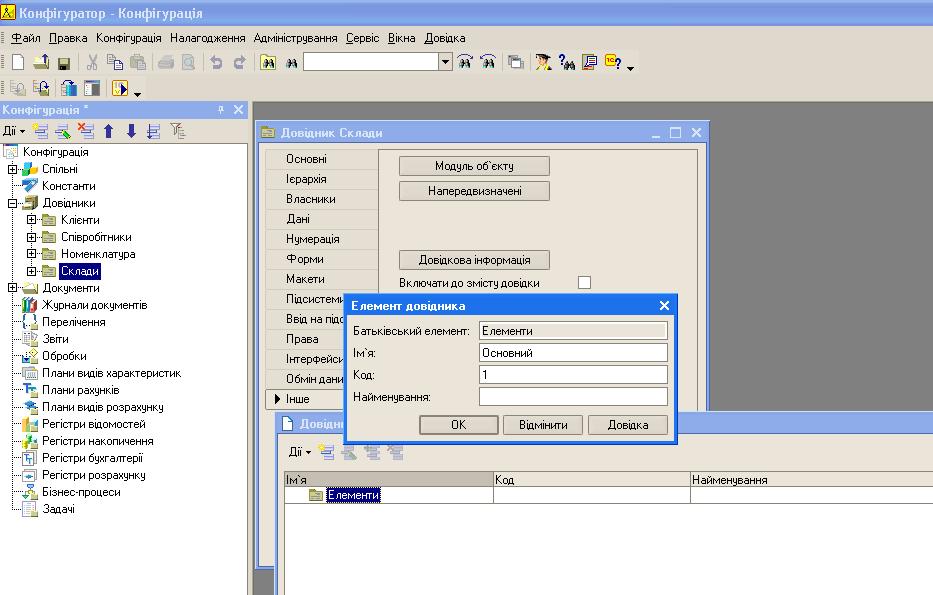The height and width of the screenshot is (595, 933).
Task: Open the Дії dropdown in Конфігурація panel
Action: [x=14, y=131]
